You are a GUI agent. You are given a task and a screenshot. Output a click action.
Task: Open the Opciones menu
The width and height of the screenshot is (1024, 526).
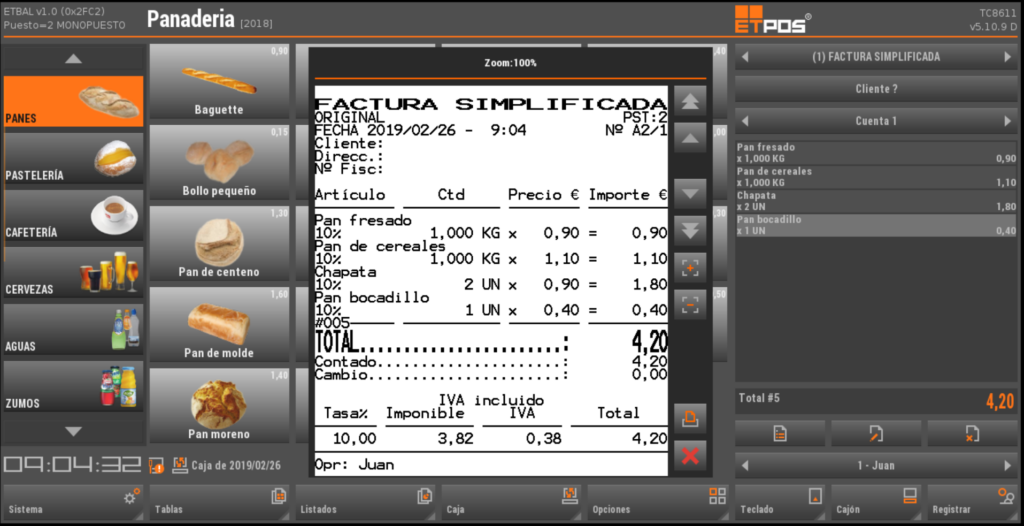[x=658, y=502]
